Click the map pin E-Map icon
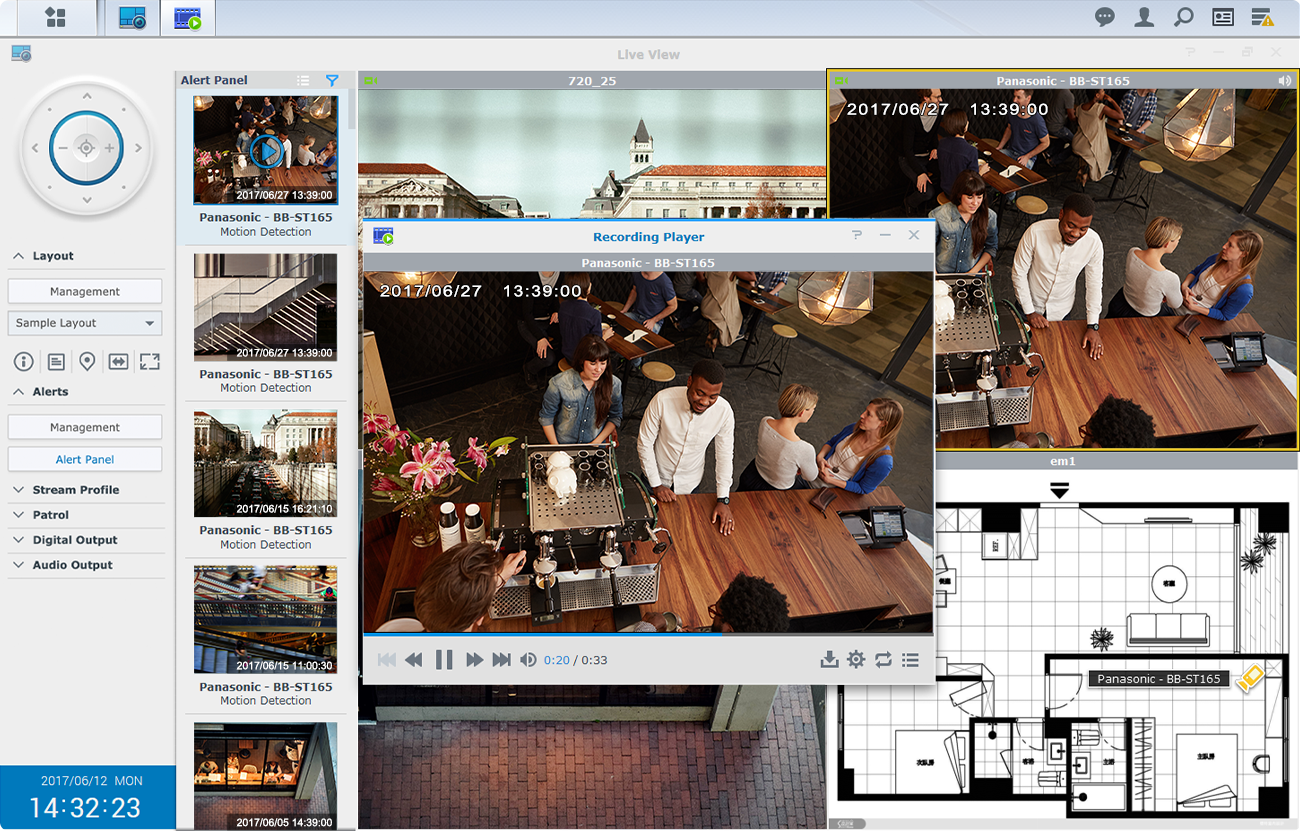Image resolution: width=1300 pixels, height=831 pixels. [87, 362]
